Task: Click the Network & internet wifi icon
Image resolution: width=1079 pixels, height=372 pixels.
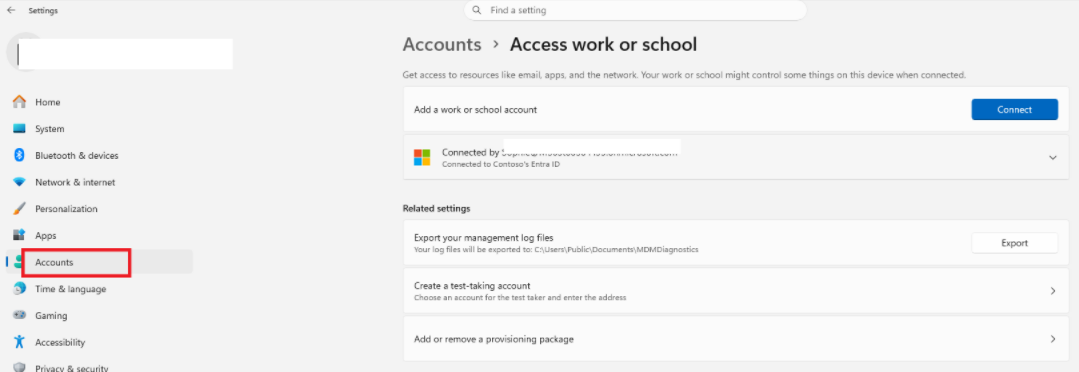Action: pos(19,182)
